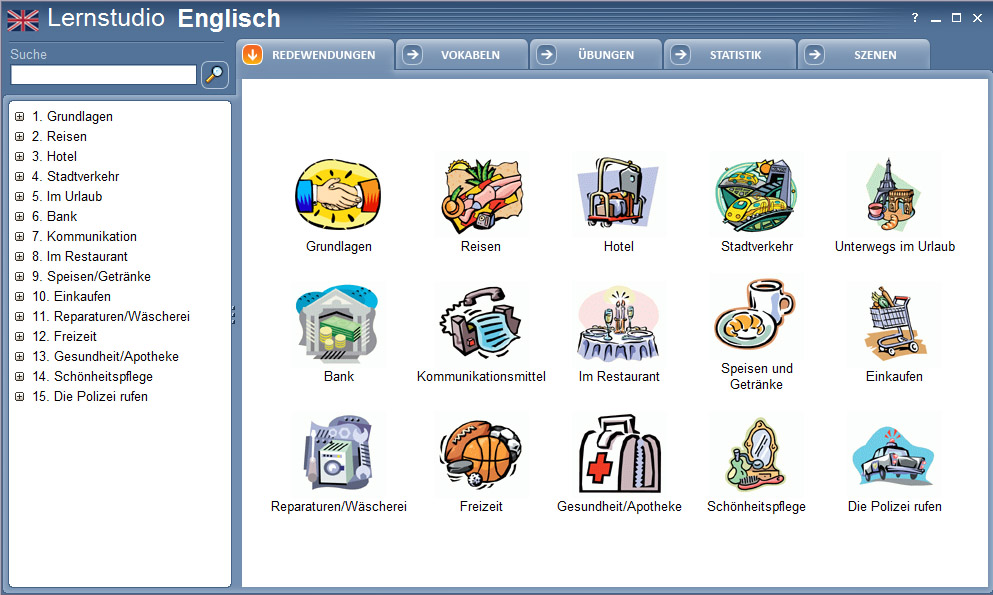Expand the 2. Reisen tree node
The image size is (993, 595).
[x=20, y=137]
